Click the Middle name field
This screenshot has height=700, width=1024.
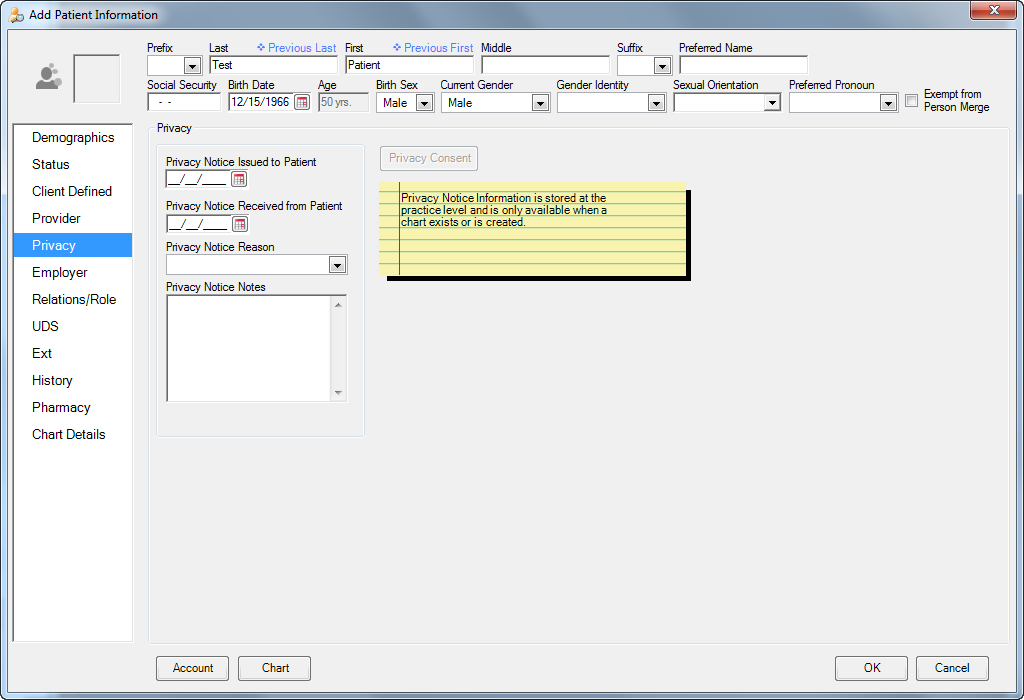click(x=545, y=65)
